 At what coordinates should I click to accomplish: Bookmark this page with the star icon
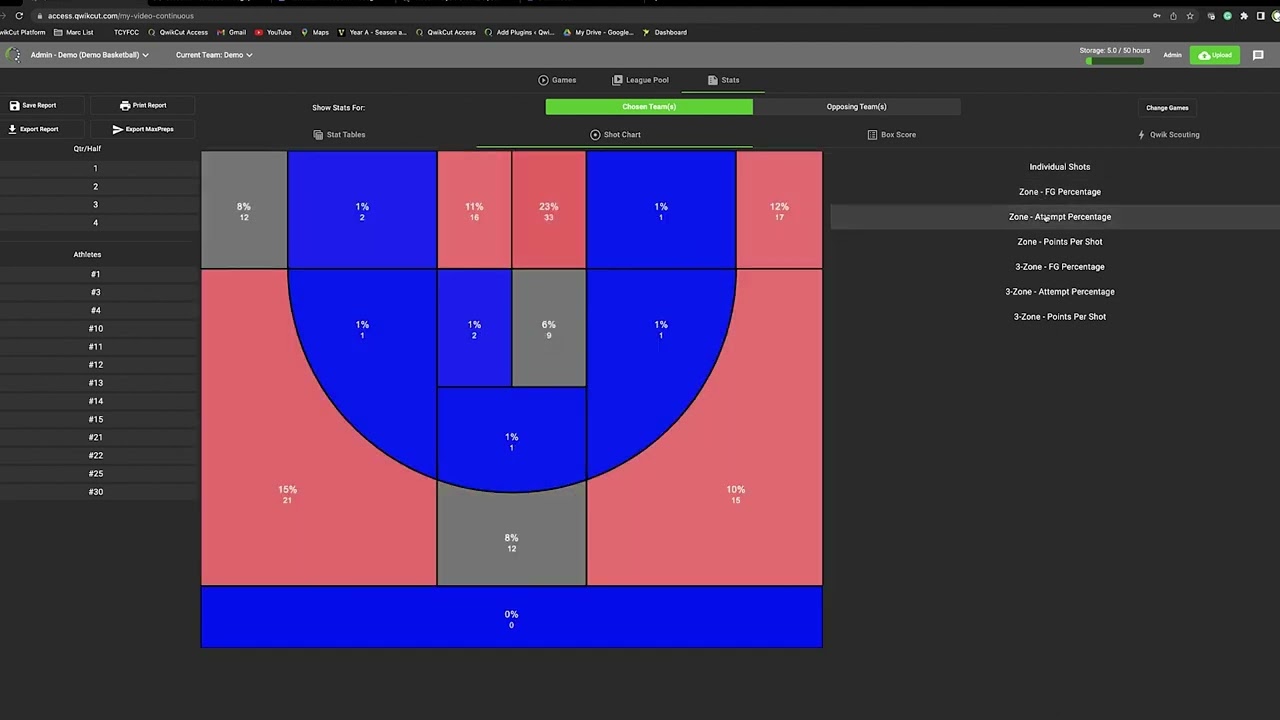pos(1190,16)
